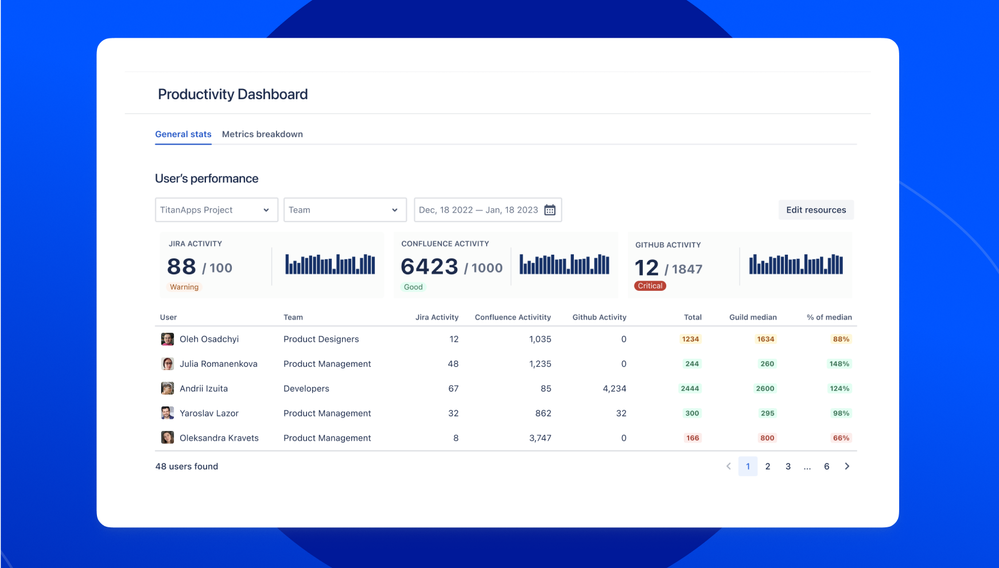
Task: Open the TitanApps Project dropdown
Action: pos(216,210)
